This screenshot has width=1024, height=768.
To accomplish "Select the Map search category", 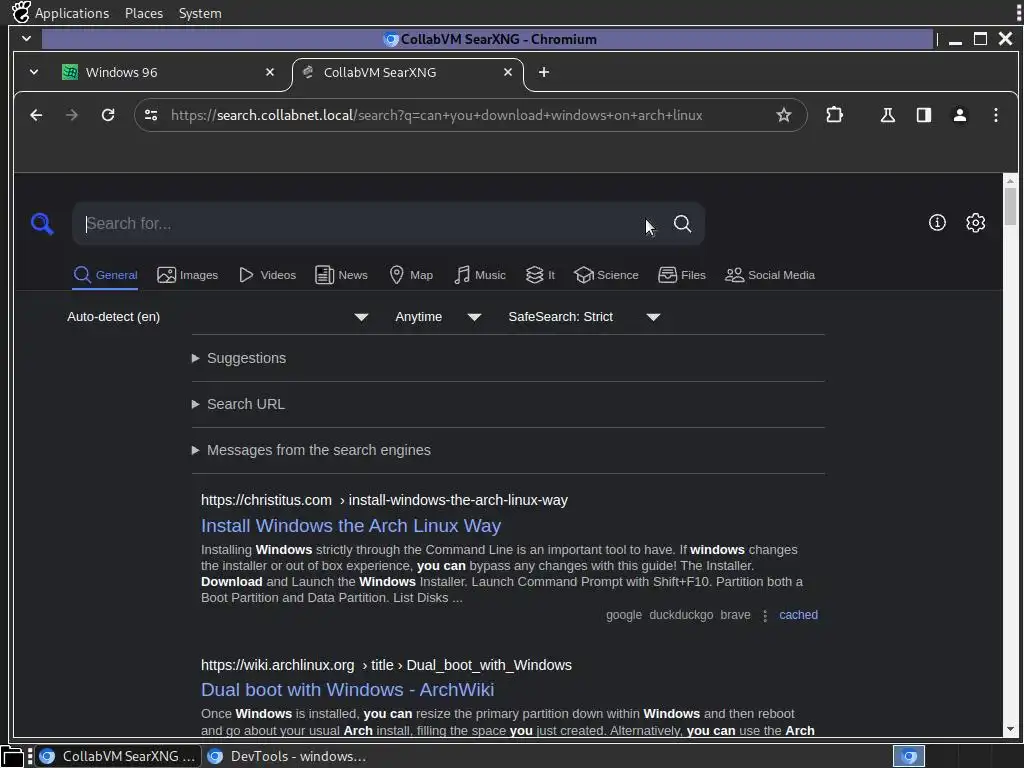I will point(411,275).
